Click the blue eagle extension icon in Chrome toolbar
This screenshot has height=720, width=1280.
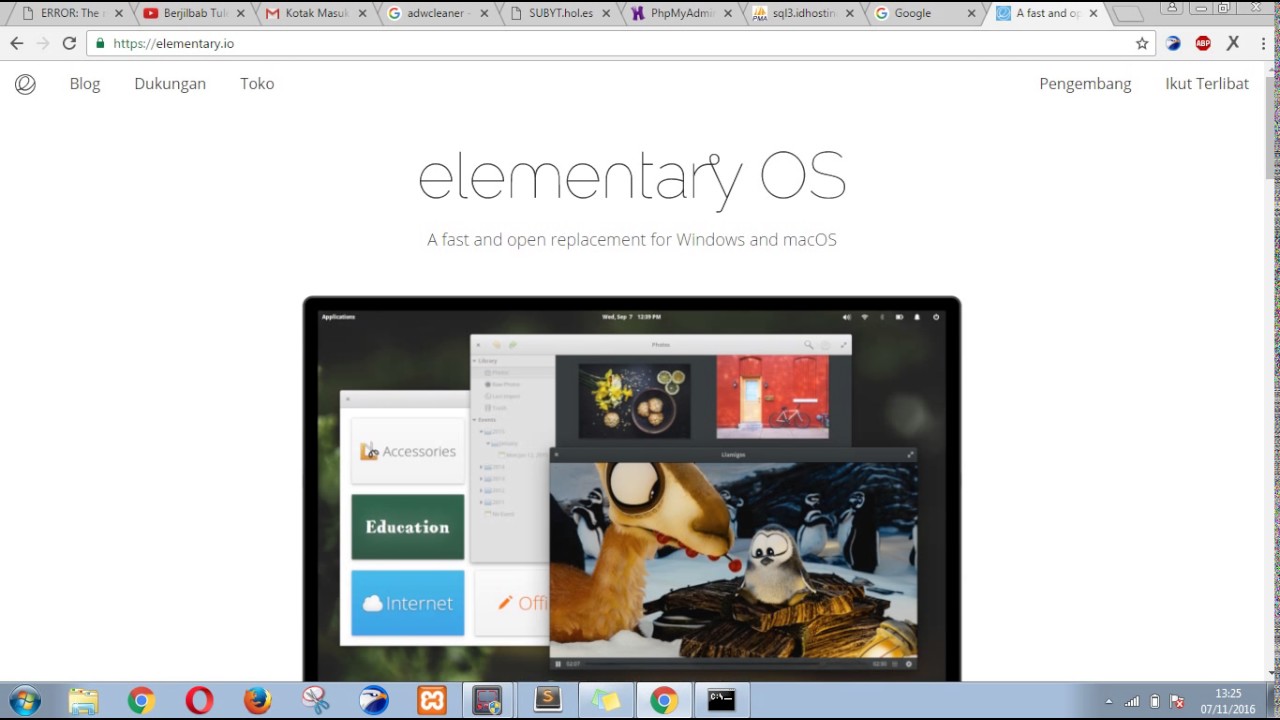1173,43
